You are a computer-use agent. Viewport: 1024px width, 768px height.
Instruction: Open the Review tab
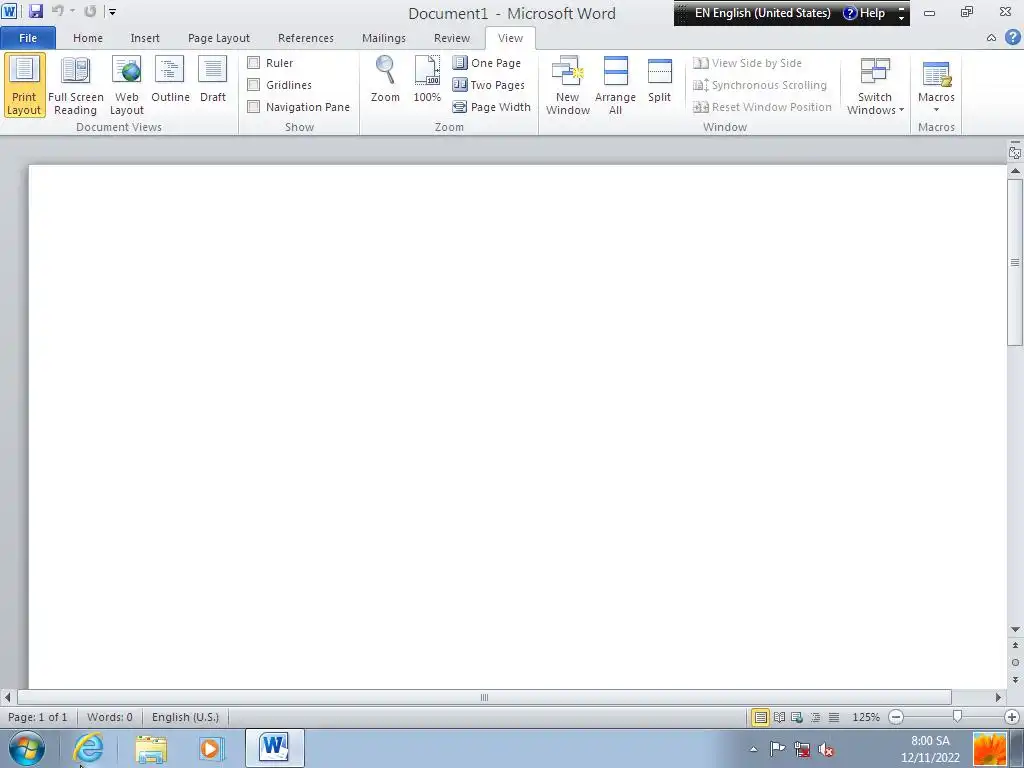452,38
